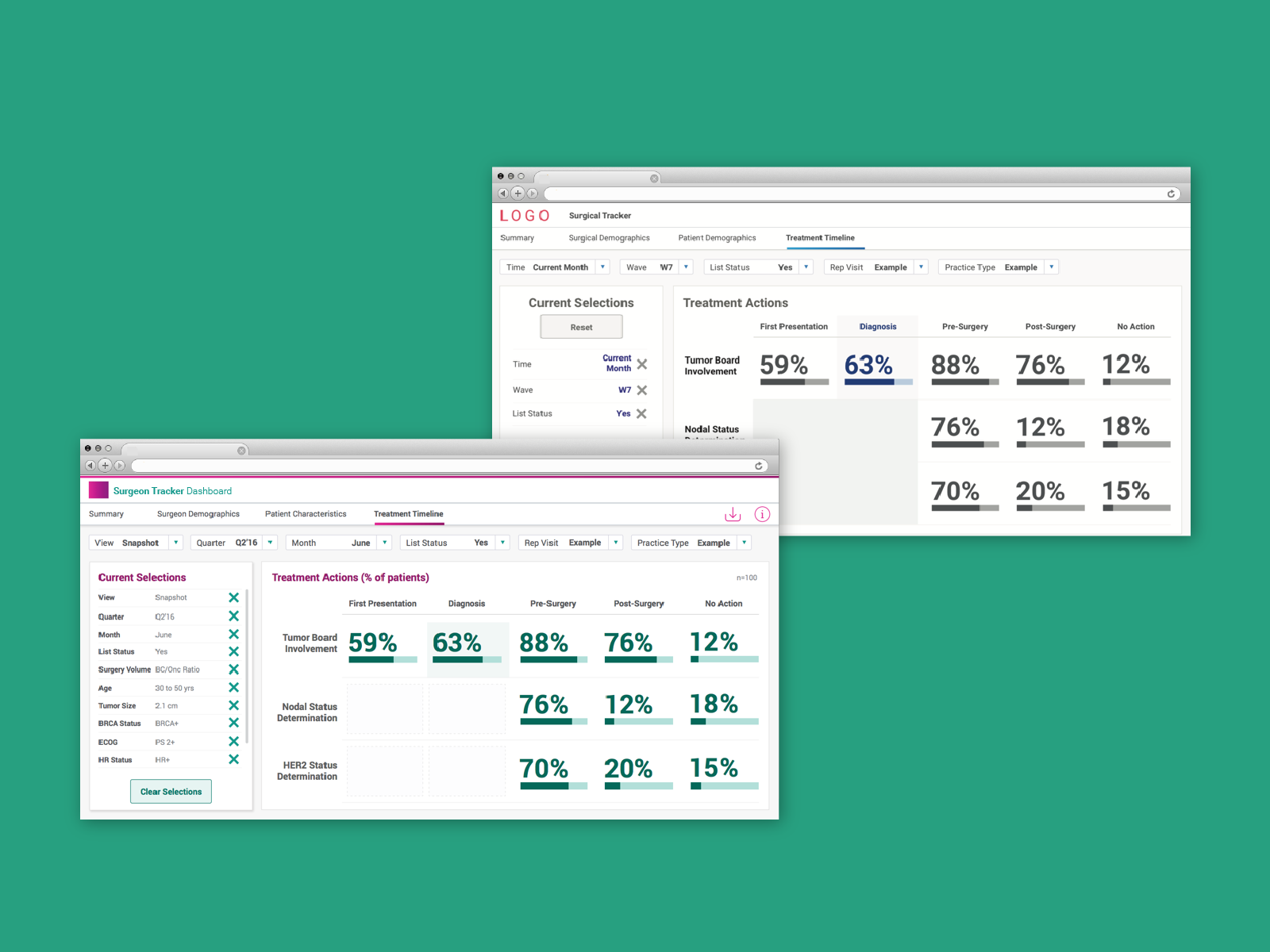Remove the HR Status selection

(233, 759)
